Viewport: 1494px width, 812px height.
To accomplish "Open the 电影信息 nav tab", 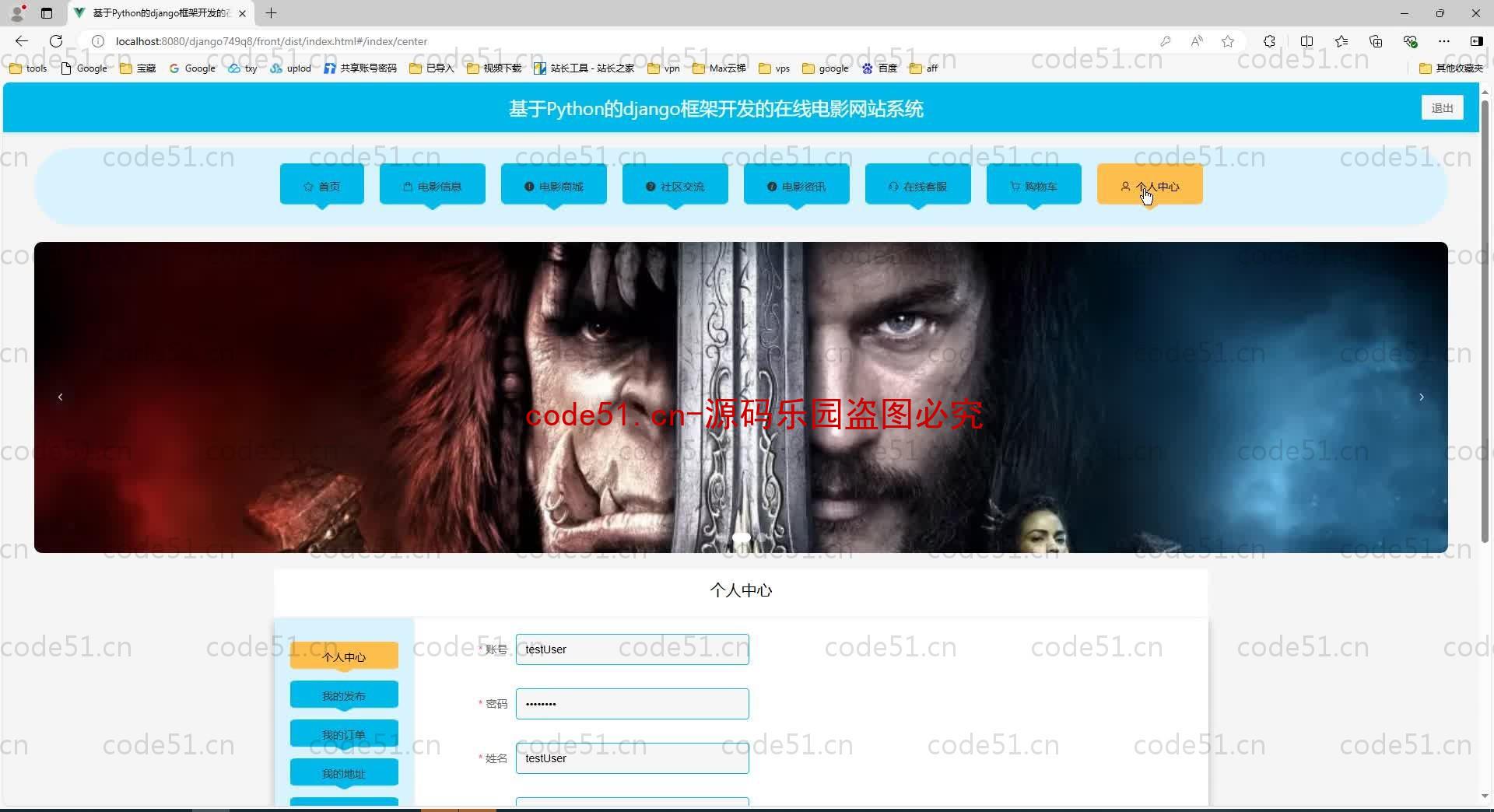I will coord(433,186).
